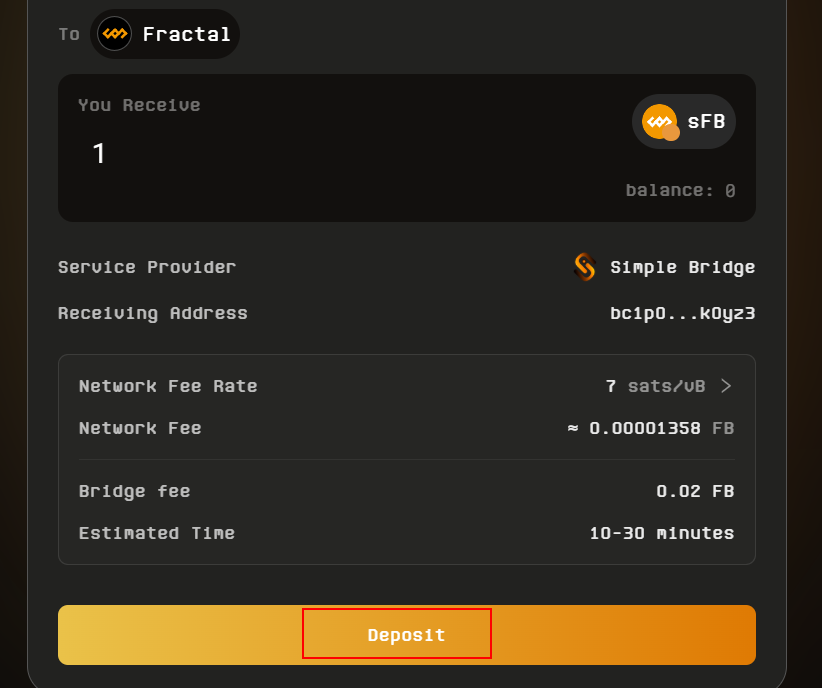Expand network fee rate chevron arrow

point(726,386)
